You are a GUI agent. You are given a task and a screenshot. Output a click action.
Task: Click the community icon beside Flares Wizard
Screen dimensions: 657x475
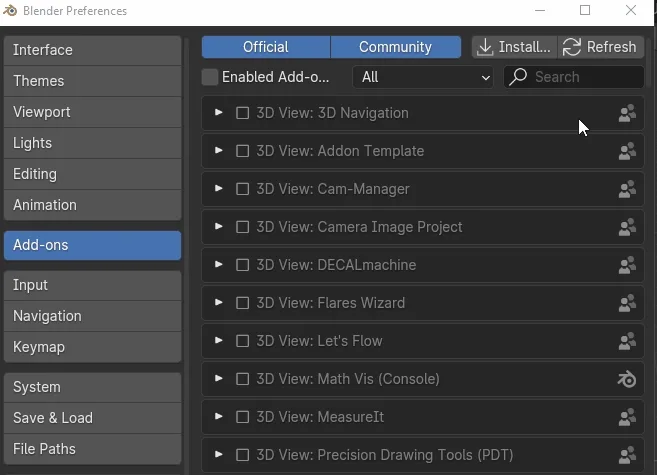coord(627,303)
